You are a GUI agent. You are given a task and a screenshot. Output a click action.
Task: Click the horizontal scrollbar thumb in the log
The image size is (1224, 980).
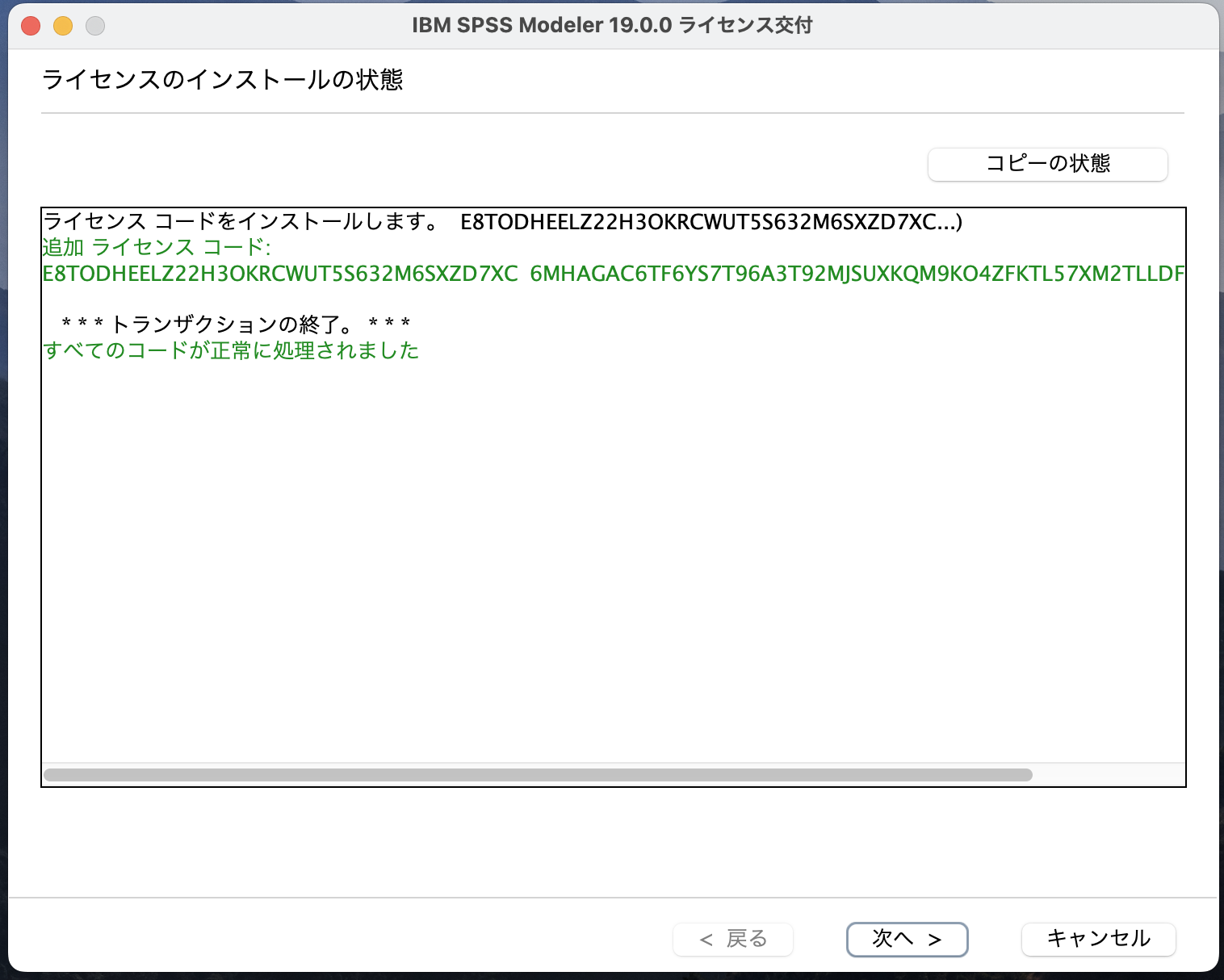click(538, 775)
